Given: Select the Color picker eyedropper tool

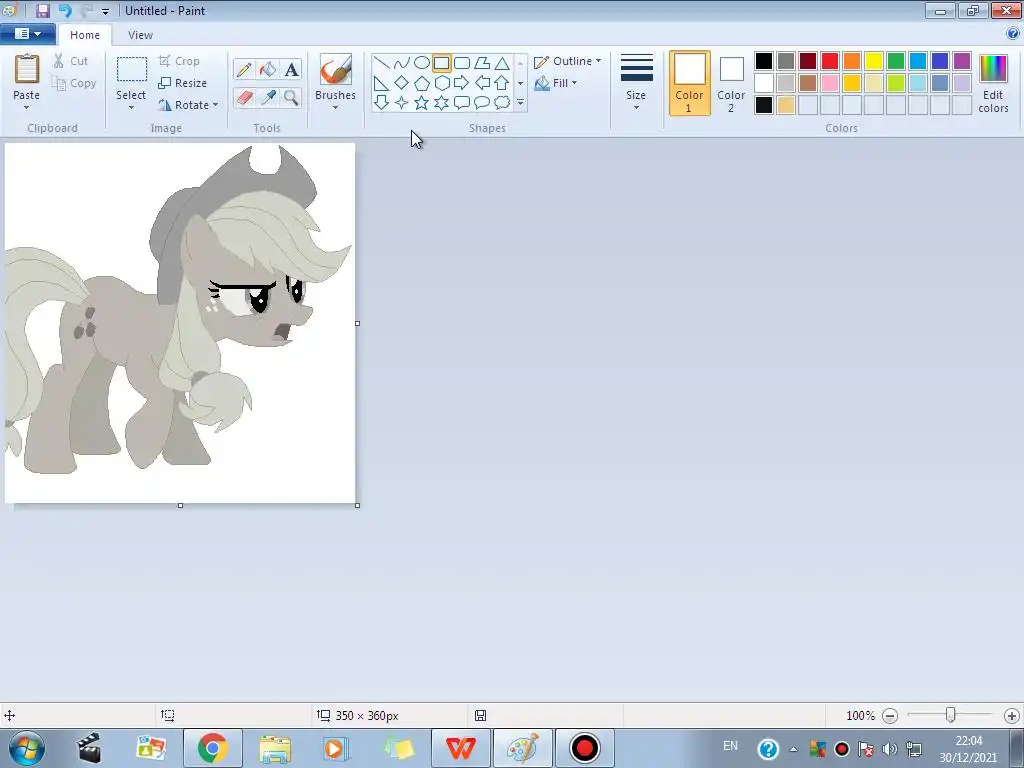Looking at the screenshot, I should pyautogui.click(x=268, y=97).
